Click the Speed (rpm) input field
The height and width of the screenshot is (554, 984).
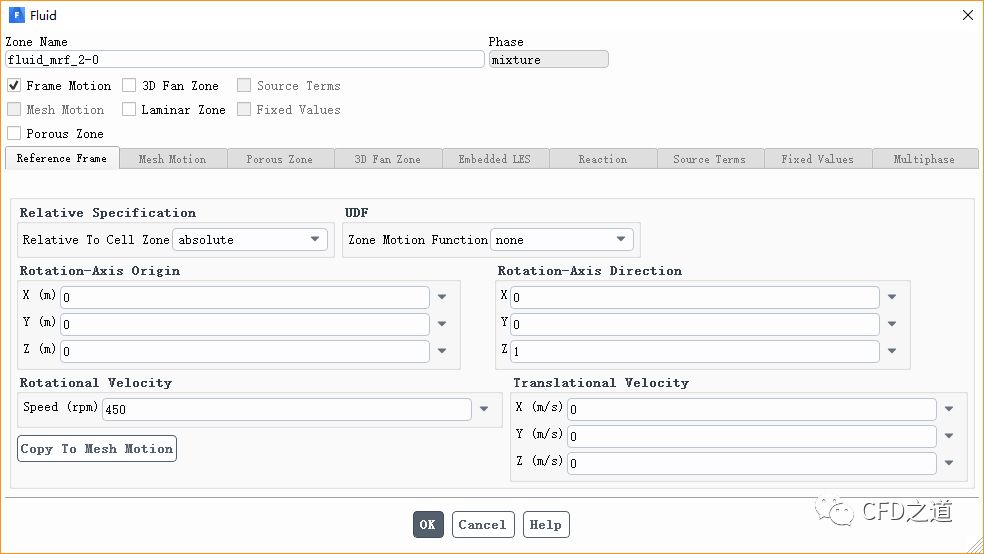(286, 409)
